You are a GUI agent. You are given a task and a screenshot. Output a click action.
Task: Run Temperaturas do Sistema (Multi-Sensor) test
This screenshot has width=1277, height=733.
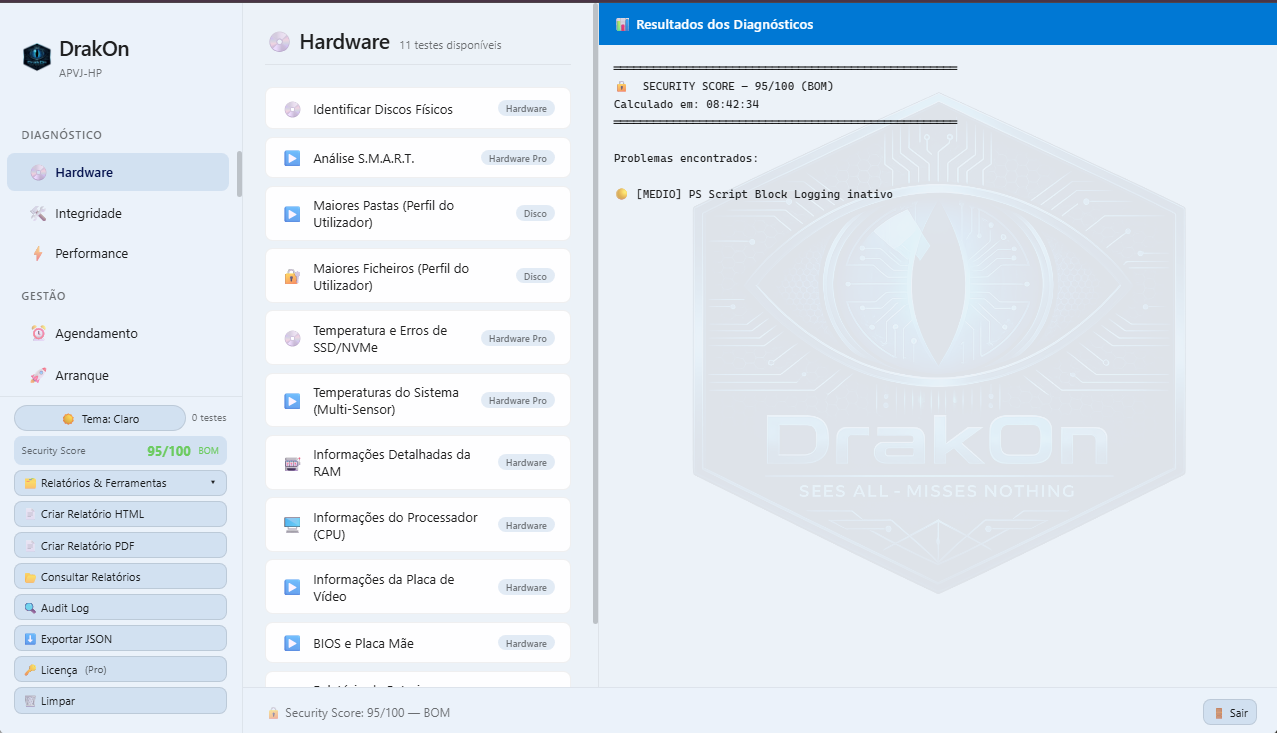click(418, 400)
